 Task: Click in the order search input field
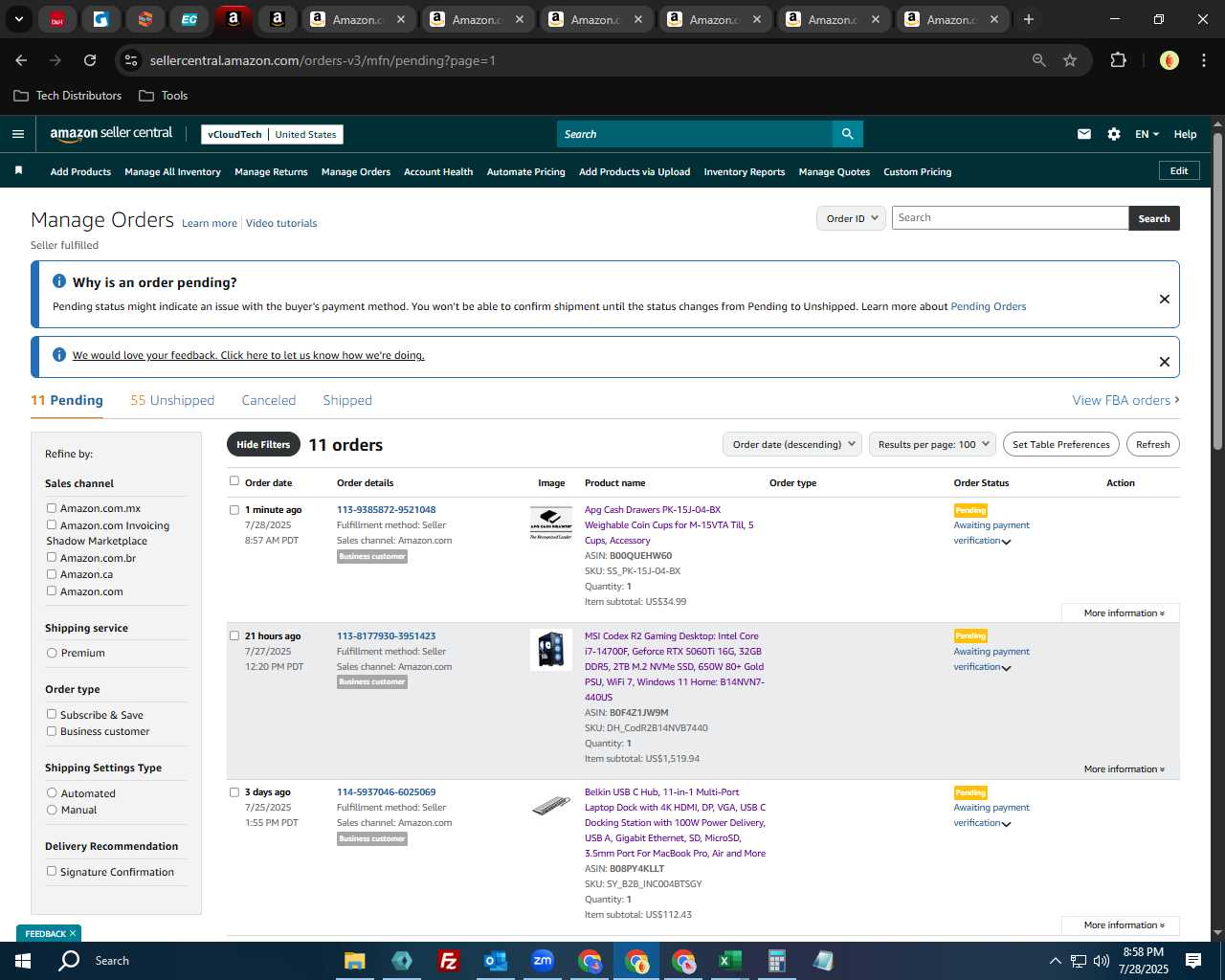1010,218
